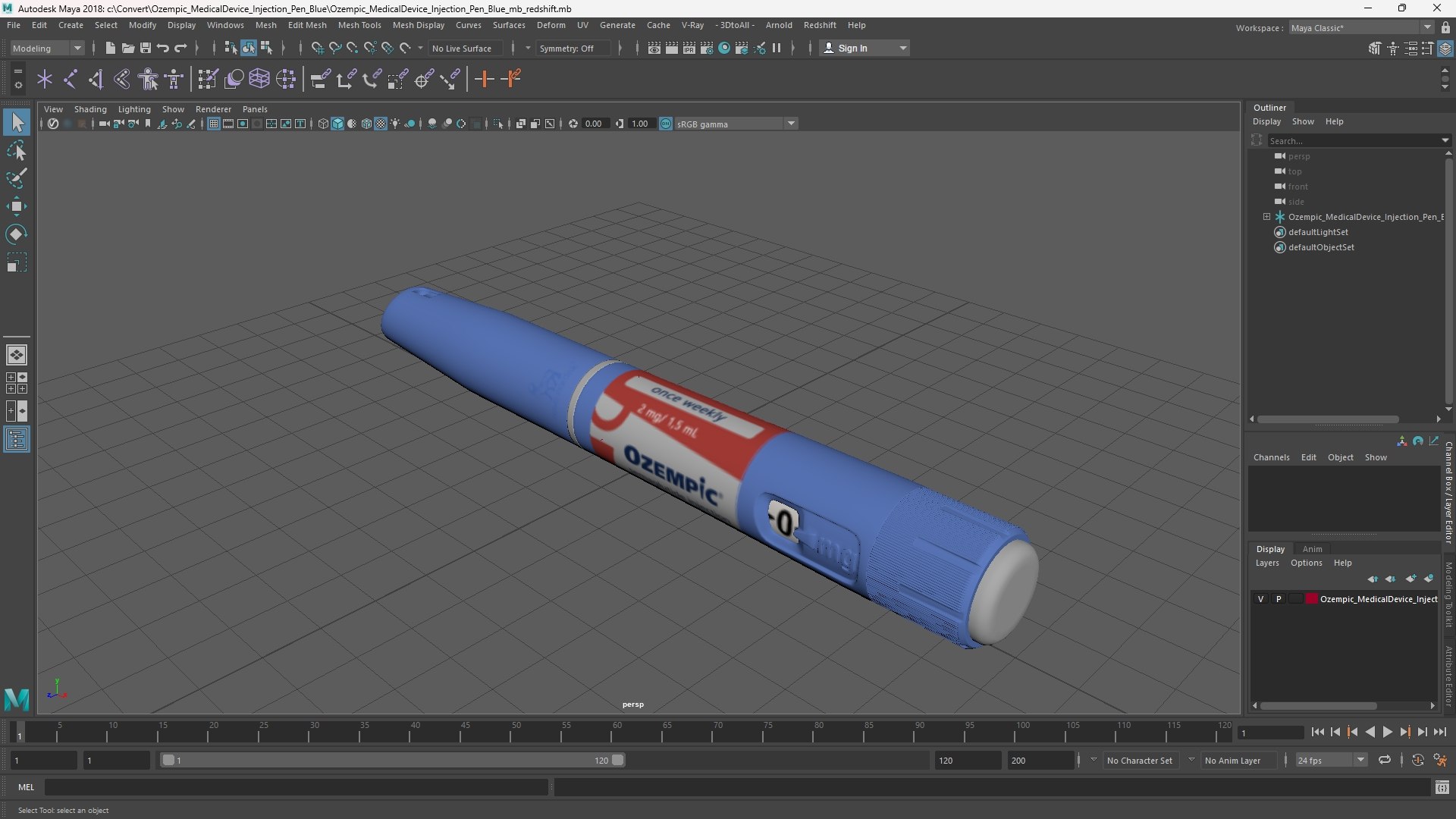The image size is (1456, 819).
Task: Toggle the viewport grid display icon
Action: (214, 124)
